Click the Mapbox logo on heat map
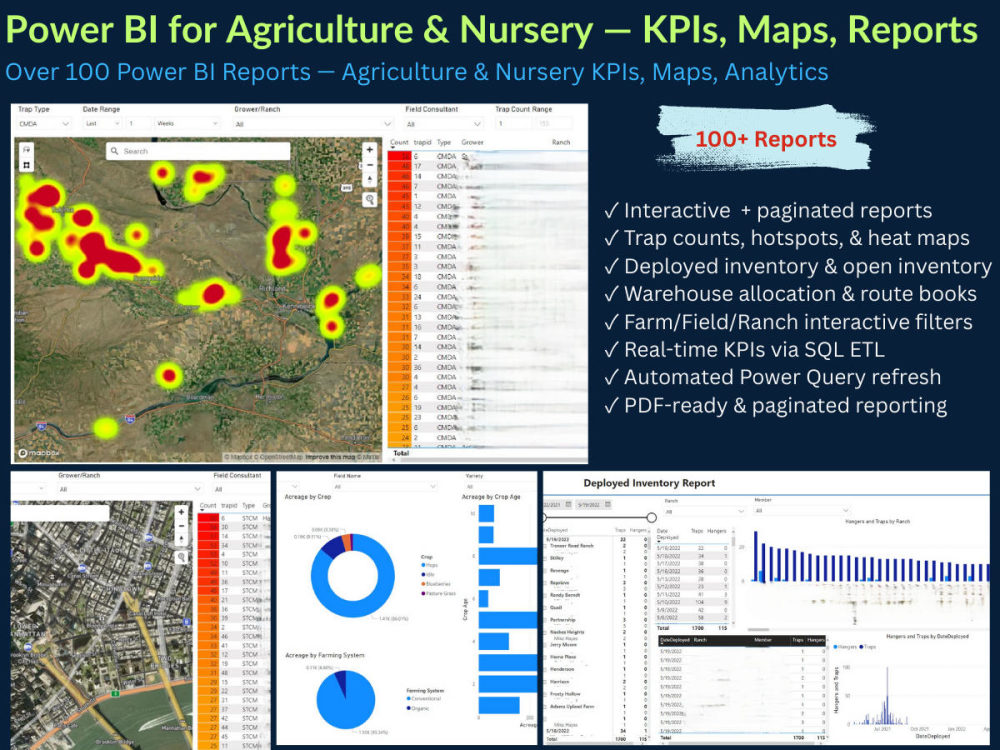The image size is (1000, 750). point(39,453)
